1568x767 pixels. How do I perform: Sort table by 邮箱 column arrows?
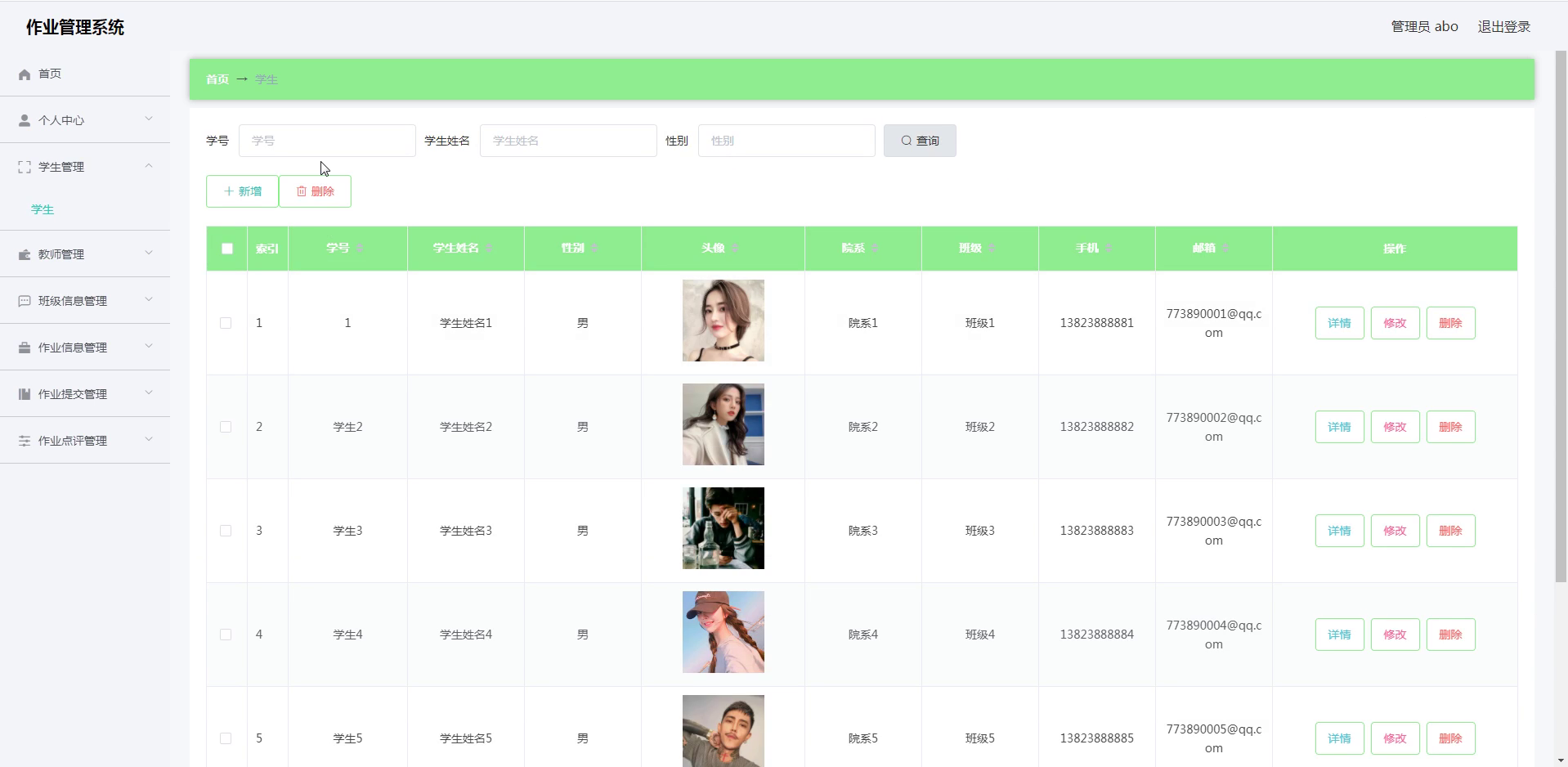(x=1225, y=248)
